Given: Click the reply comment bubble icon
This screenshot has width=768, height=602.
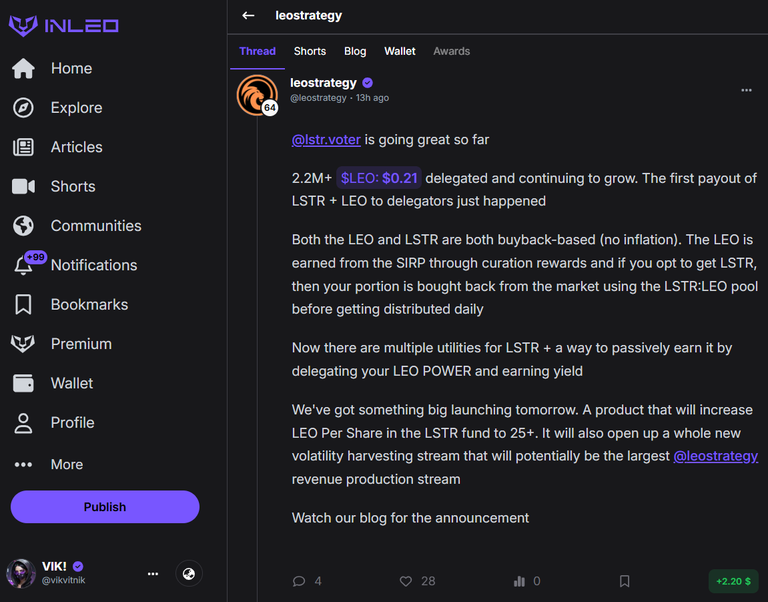Looking at the screenshot, I should [x=299, y=581].
